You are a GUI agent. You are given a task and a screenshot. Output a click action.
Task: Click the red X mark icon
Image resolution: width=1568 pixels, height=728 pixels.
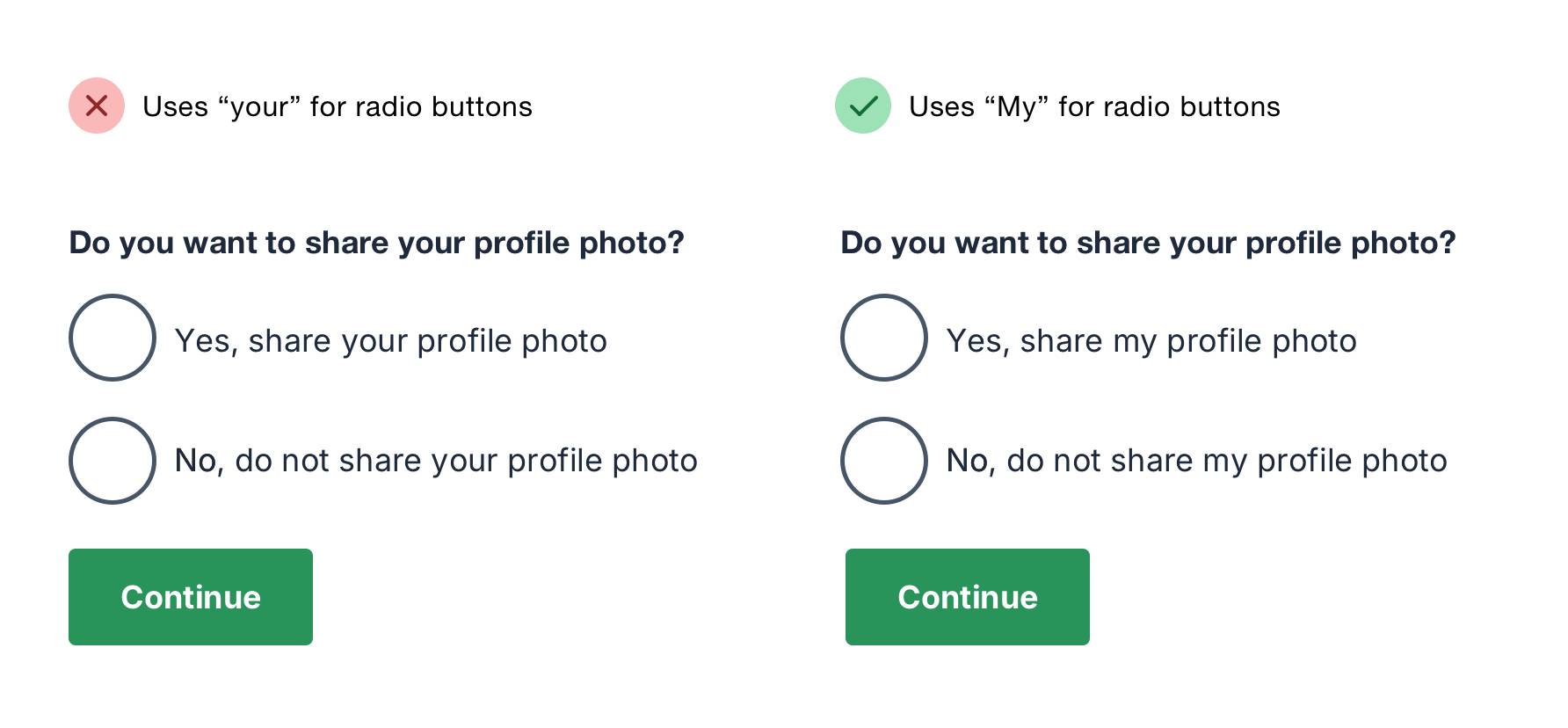pyautogui.click(x=97, y=106)
